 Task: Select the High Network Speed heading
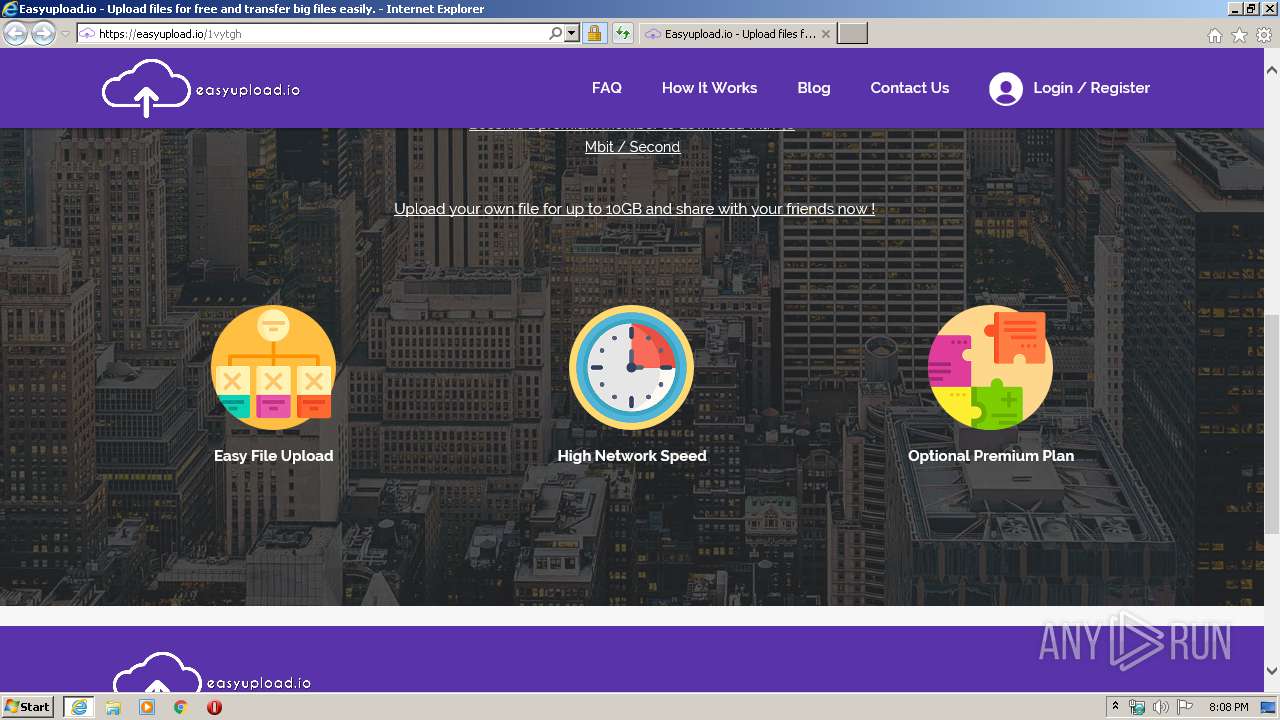[x=632, y=456]
